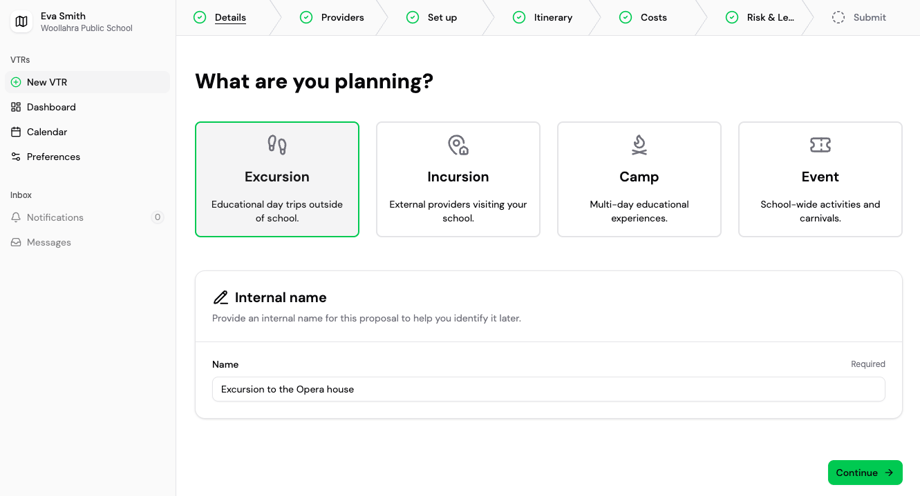The width and height of the screenshot is (920, 496).
Task: Click the Dashboard grid icon
Action: coord(16,107)
